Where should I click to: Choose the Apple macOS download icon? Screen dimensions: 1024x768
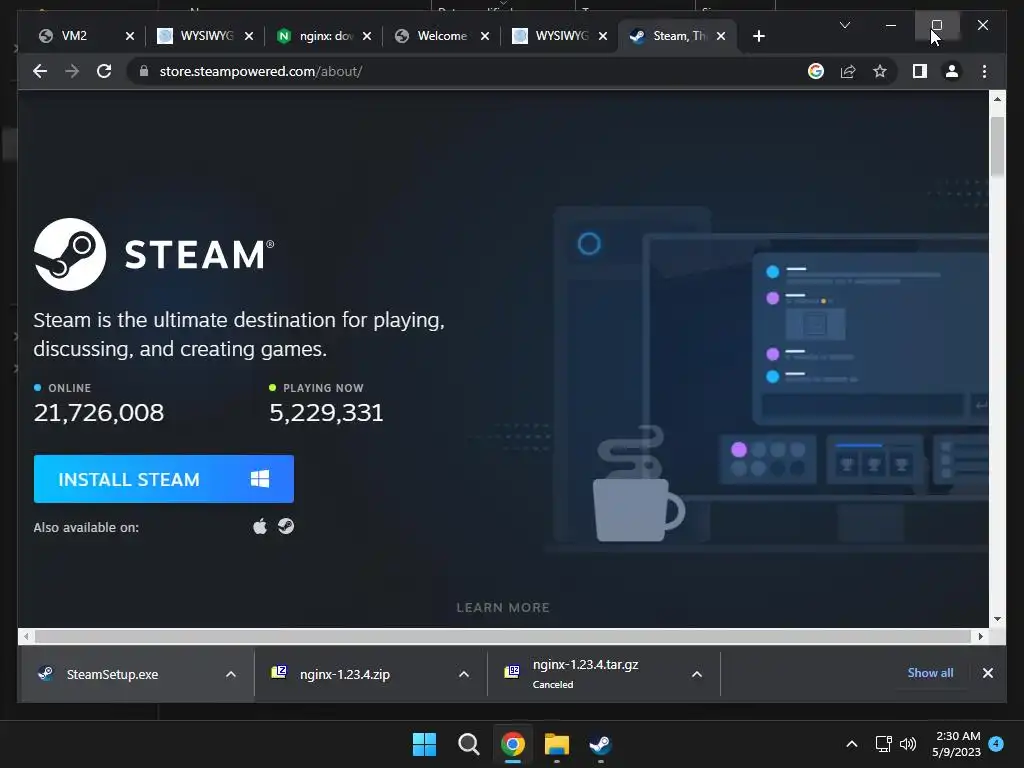pos(260,526)
